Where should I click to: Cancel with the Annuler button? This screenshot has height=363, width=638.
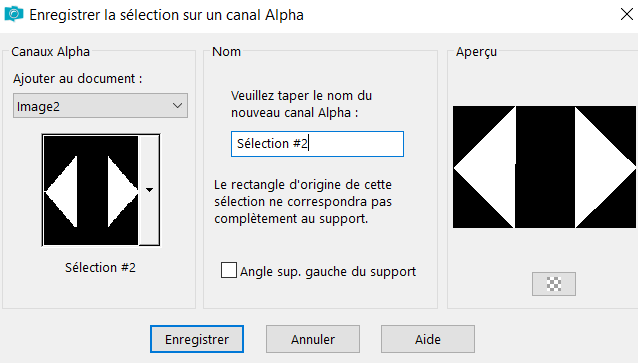pos(312,339)
